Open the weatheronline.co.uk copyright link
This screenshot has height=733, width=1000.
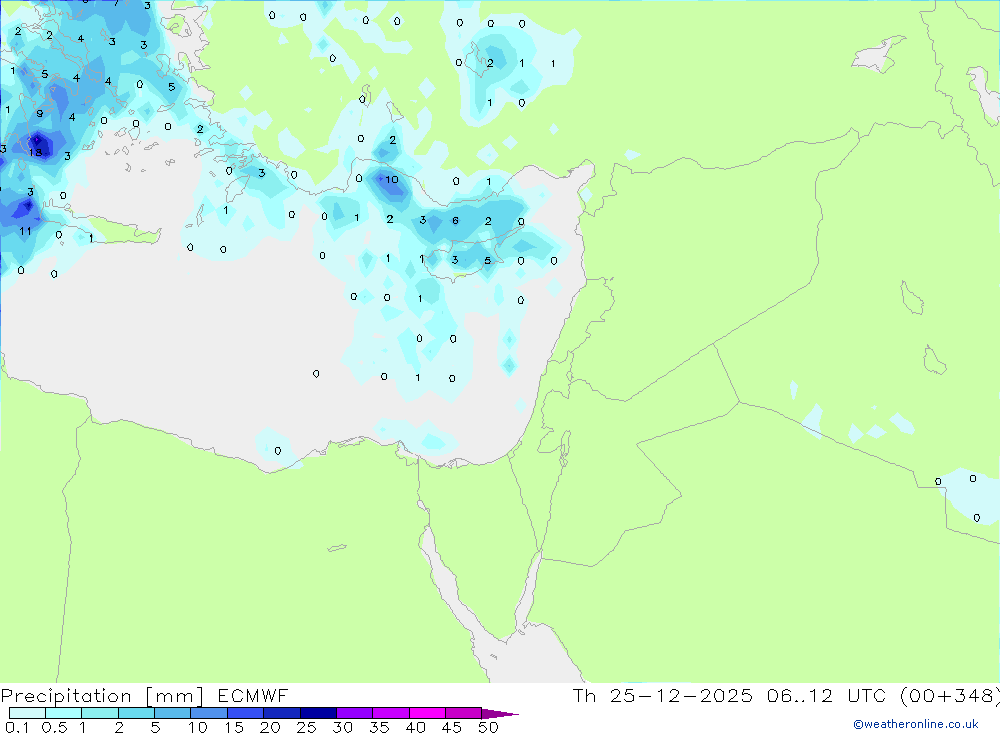(916, 724)
